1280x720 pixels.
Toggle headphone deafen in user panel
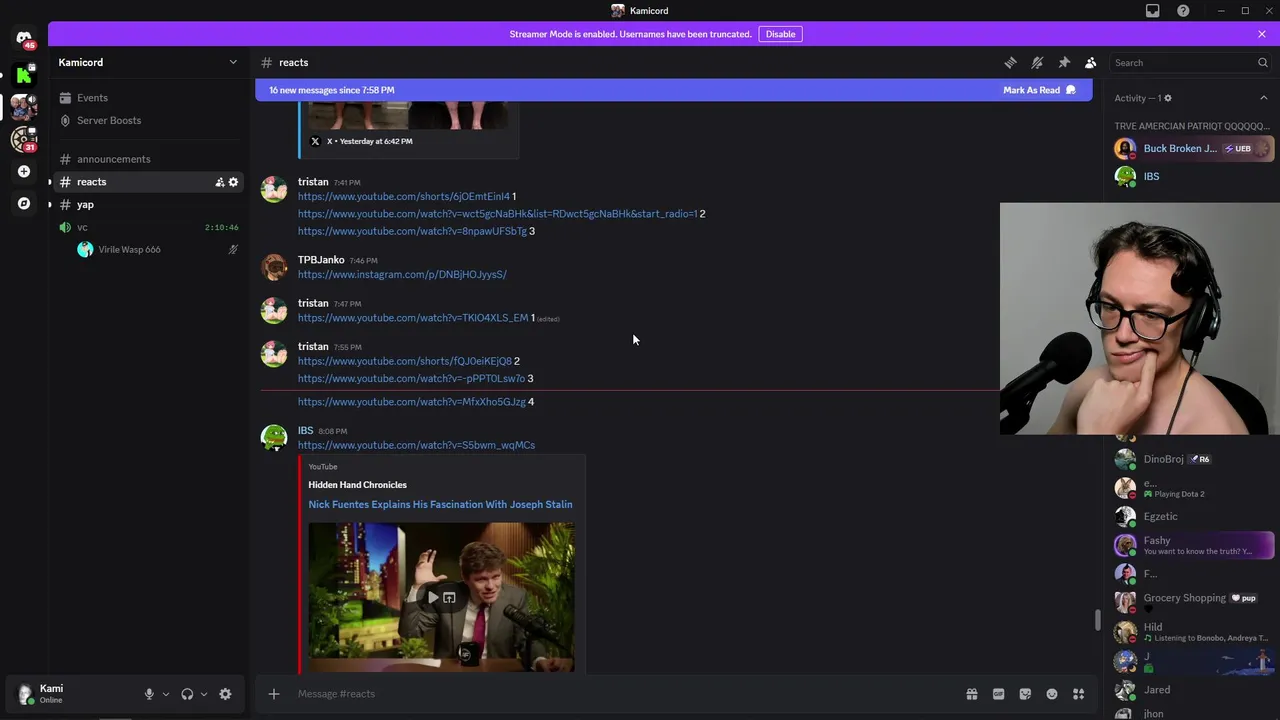pos(187,694)
